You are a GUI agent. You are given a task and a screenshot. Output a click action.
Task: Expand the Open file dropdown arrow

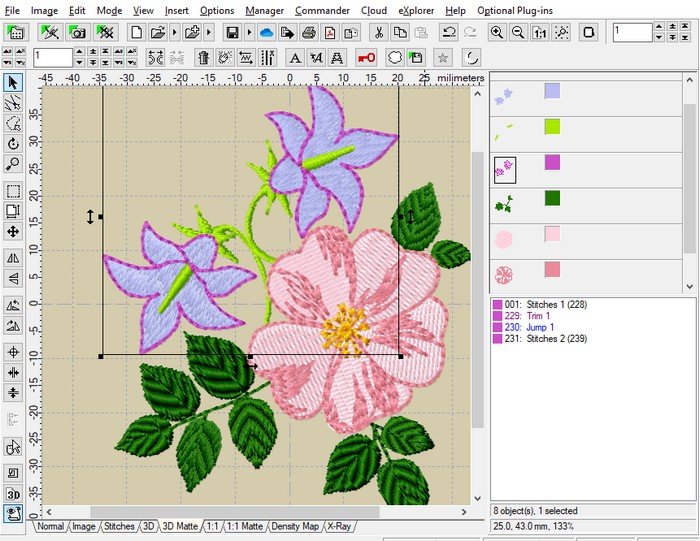point(176,32)
